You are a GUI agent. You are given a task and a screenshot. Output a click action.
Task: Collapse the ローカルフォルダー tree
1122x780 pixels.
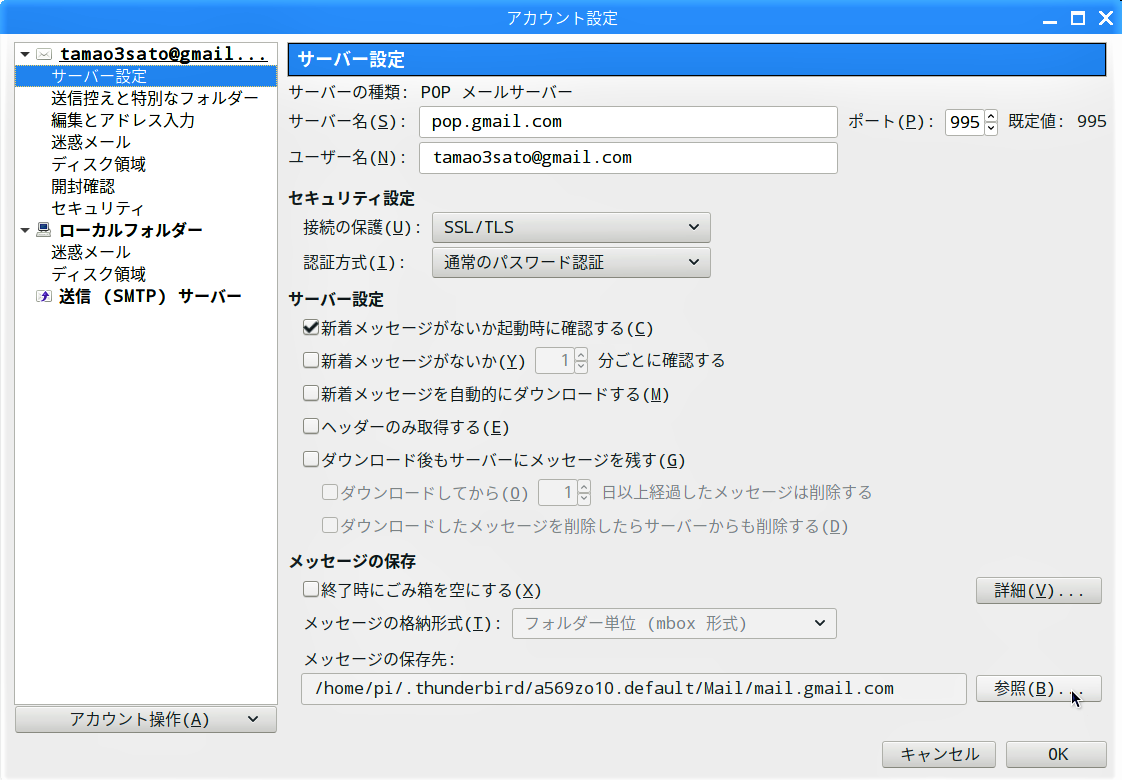tap(25, 230)
